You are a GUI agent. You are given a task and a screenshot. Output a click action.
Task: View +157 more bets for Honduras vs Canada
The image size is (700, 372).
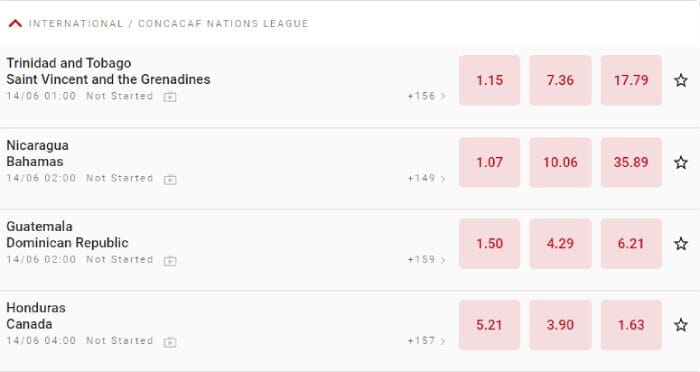[426, 341]
